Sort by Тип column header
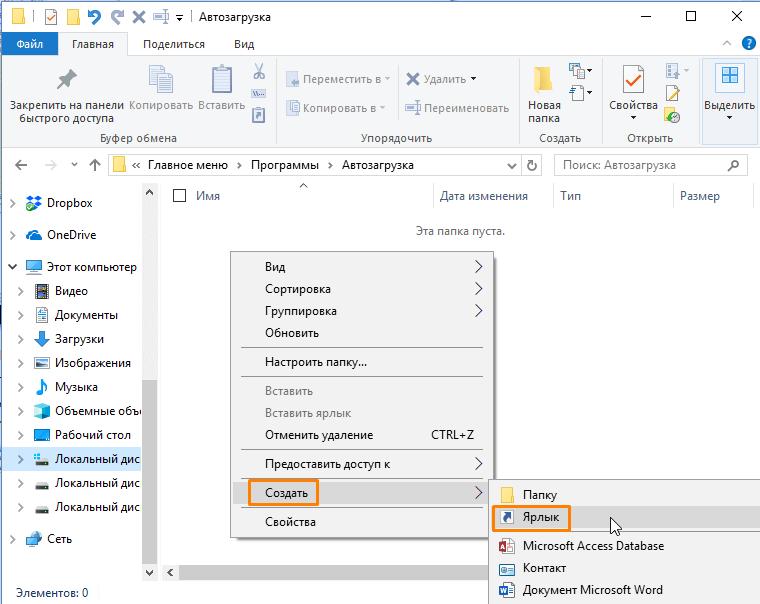The height and width of the screenshot is (604, 760). tap(570, 196)
